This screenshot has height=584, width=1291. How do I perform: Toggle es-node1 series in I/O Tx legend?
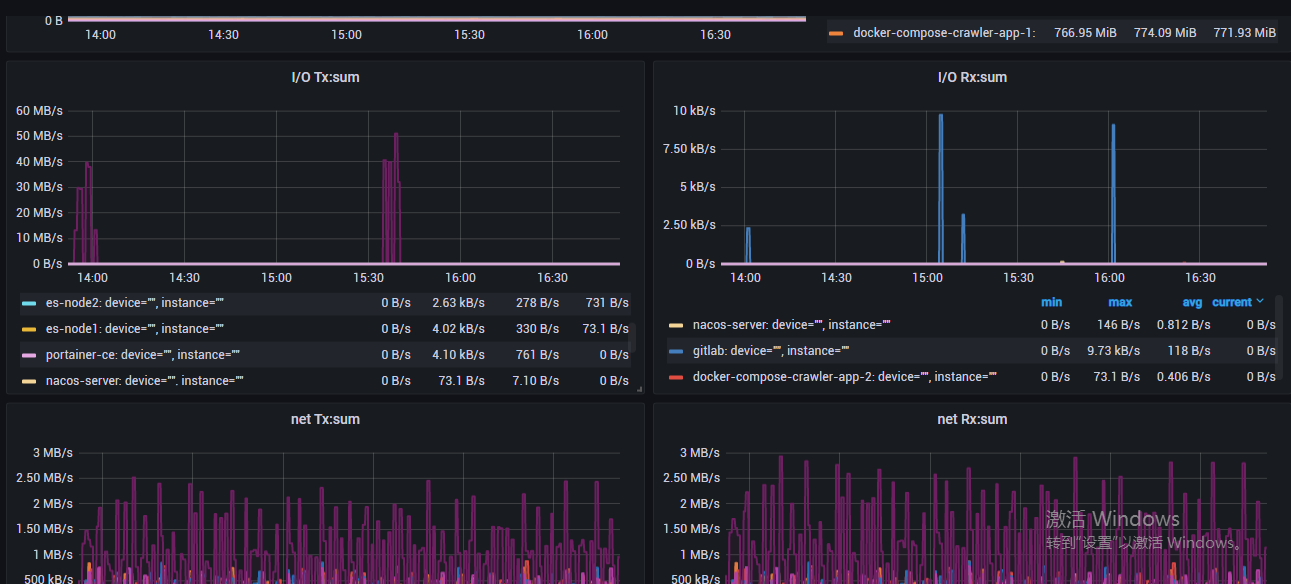pyautogui.click(x=134, y=329)
